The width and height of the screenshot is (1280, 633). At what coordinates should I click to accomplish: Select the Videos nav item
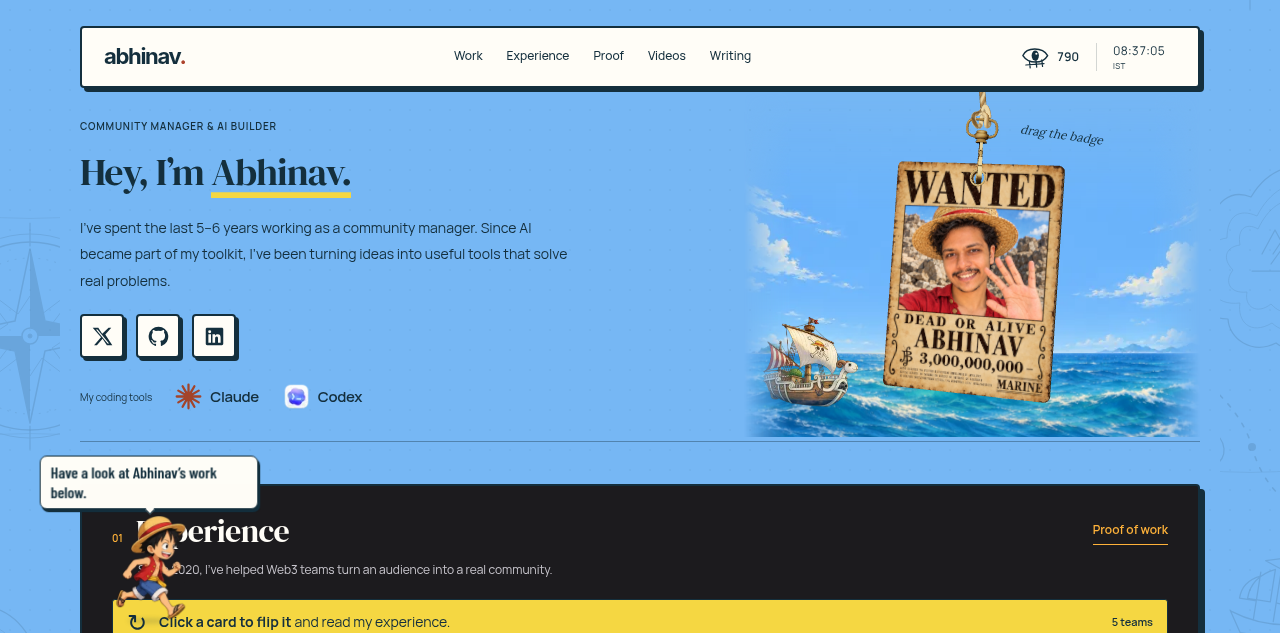pos(667,56)
